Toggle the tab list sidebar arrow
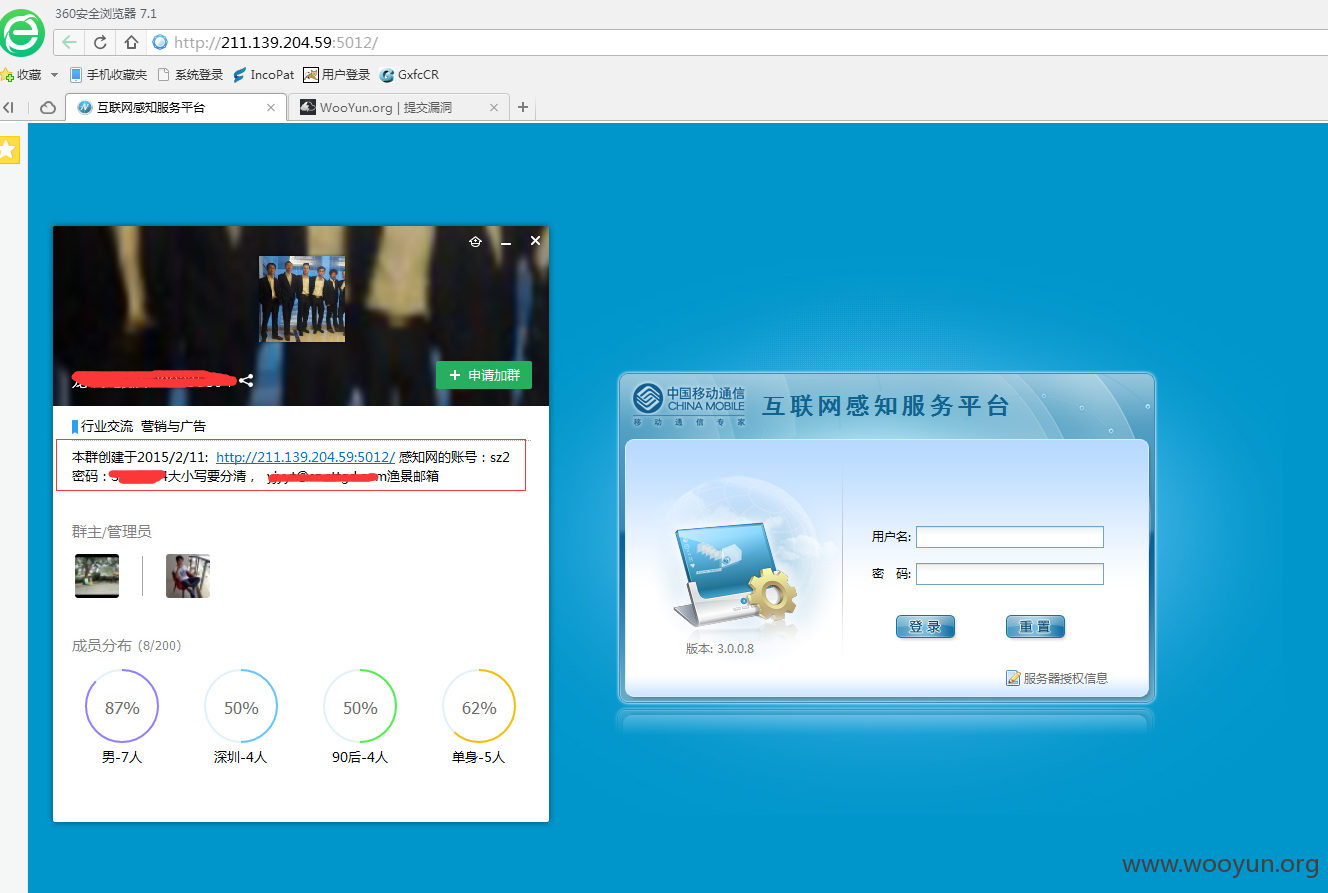The height and width of the screenshot is (893, 1328). click(8, 107)
